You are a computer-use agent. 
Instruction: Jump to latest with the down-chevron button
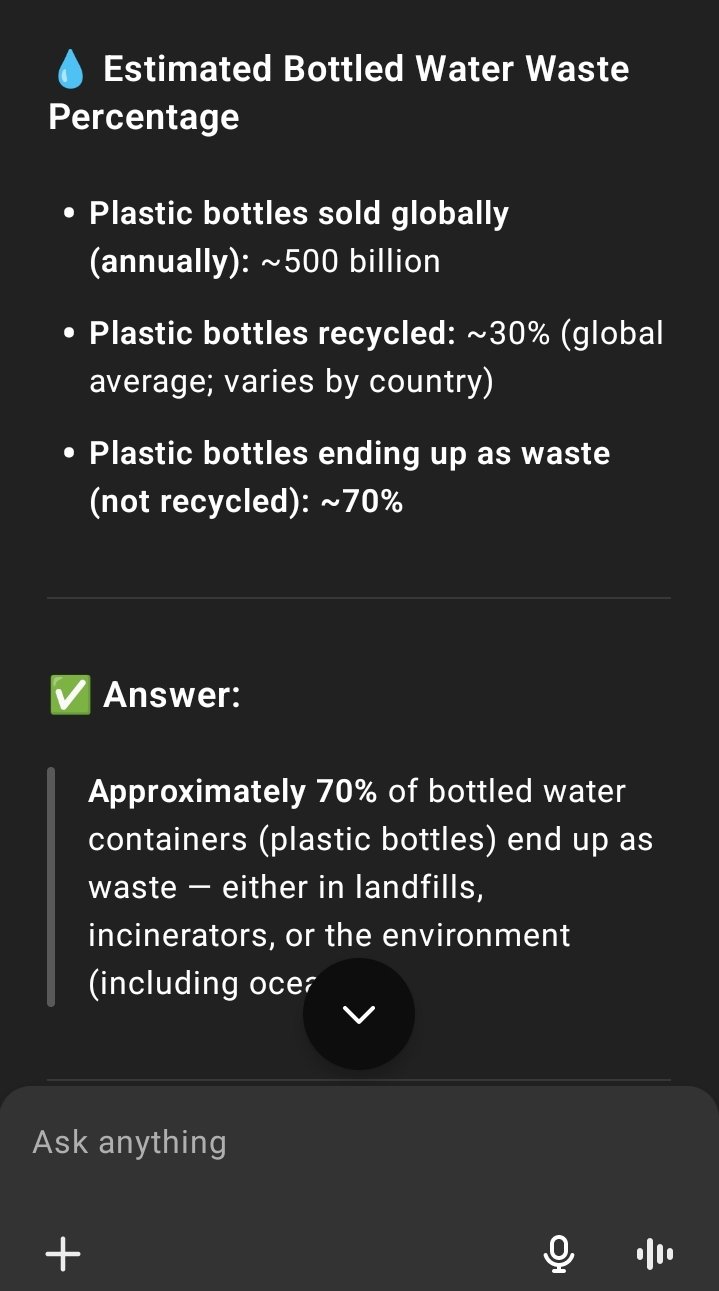pyautogui.click(x=359, y=1014)
